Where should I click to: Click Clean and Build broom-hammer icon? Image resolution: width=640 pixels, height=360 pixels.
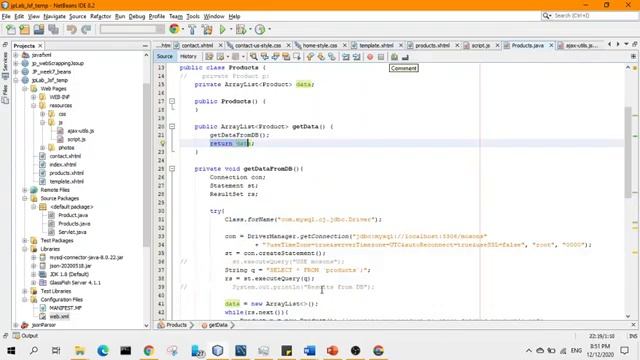point(207,29)
